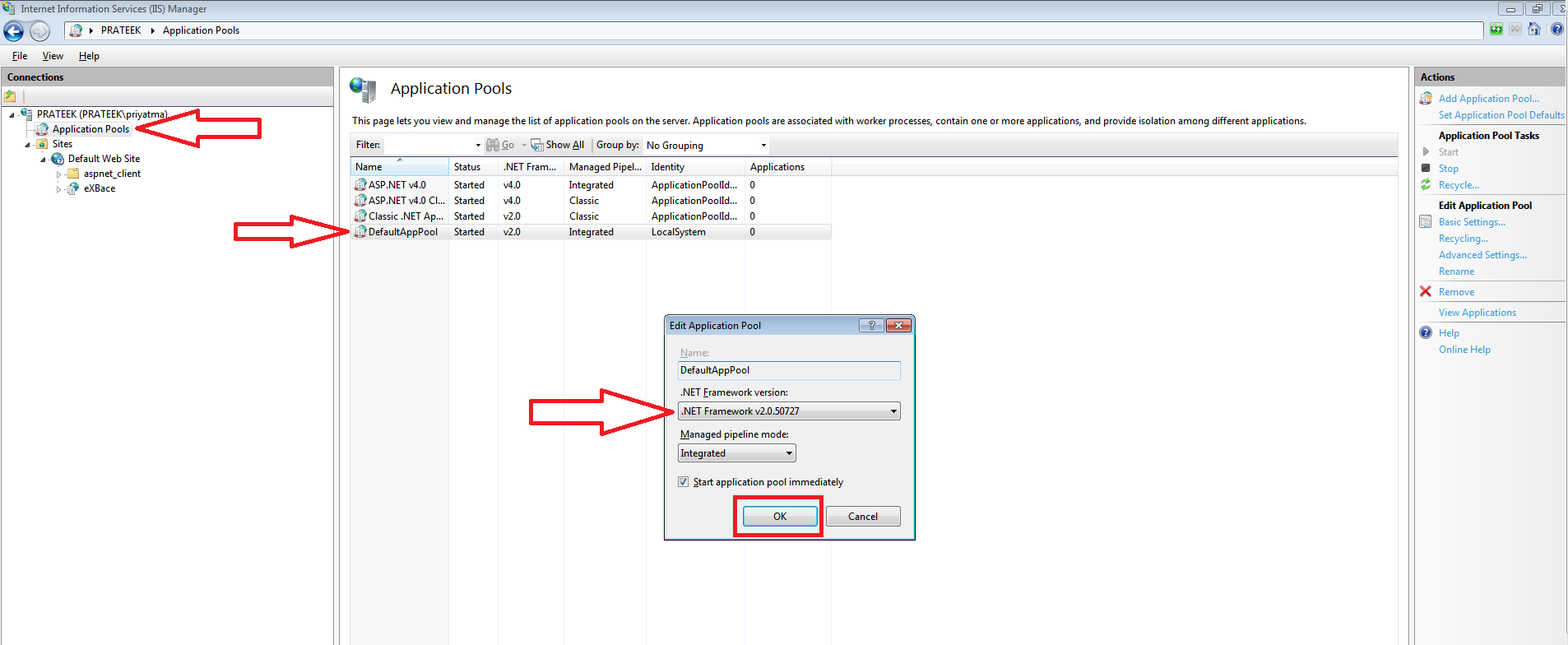Click the Recycling link in Actions
The height and width of the screenshot is (645, 1568).
tap(1464, 239)
